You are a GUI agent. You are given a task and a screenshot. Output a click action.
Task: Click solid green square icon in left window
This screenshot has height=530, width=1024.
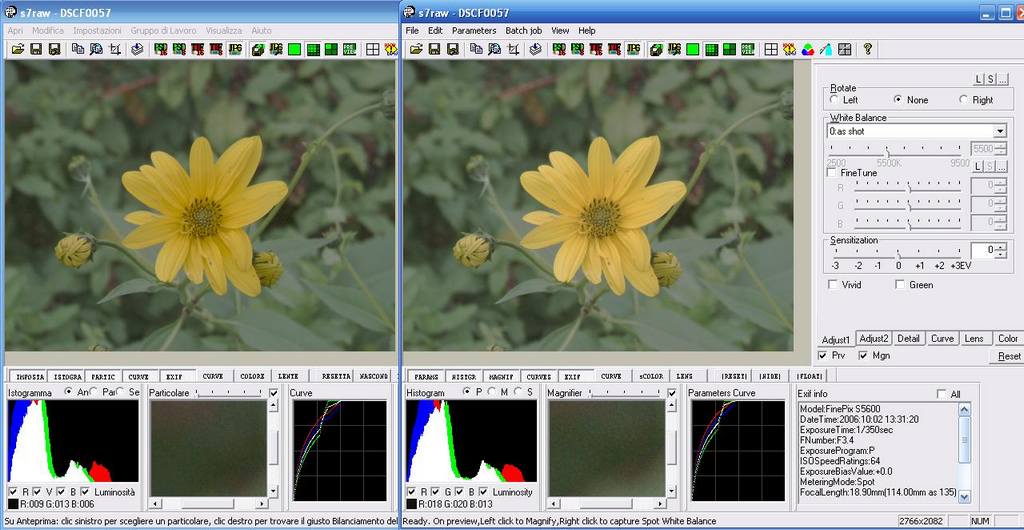tap(295, 49)
